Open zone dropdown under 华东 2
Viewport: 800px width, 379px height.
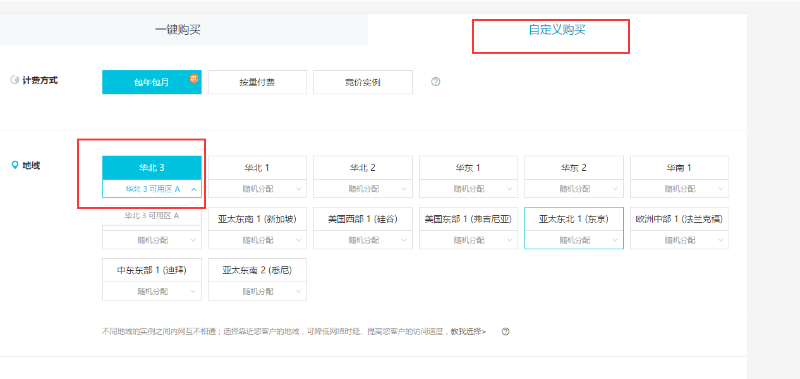point(574,189)
